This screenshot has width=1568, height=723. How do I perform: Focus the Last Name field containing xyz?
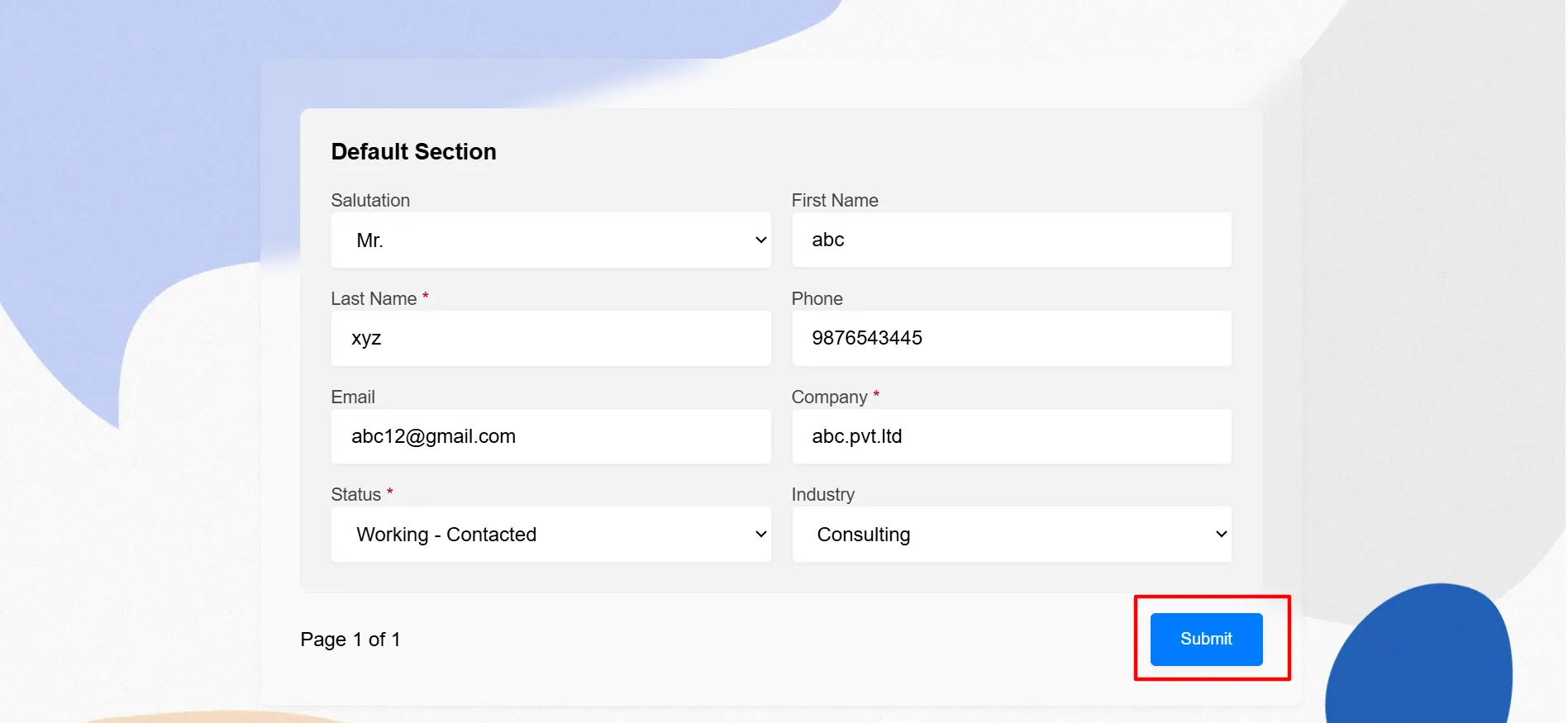click(x=550, y=339)
